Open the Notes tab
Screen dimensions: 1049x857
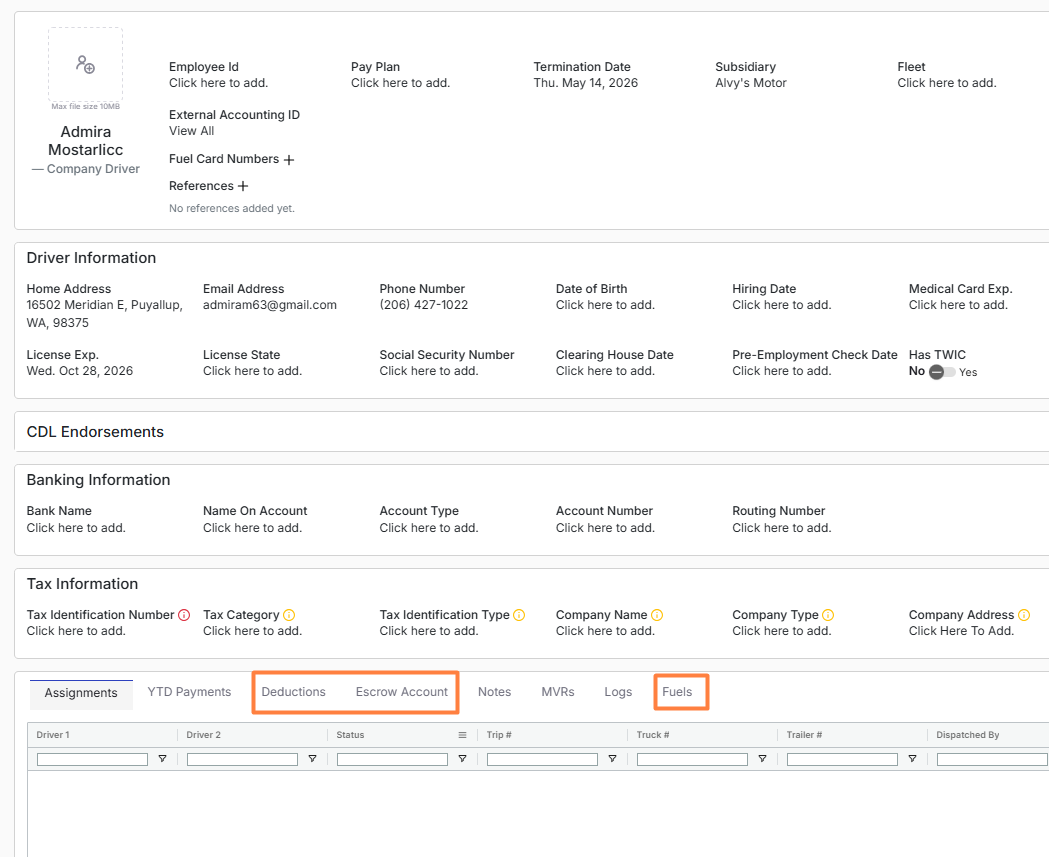click(x=494, y=692)
